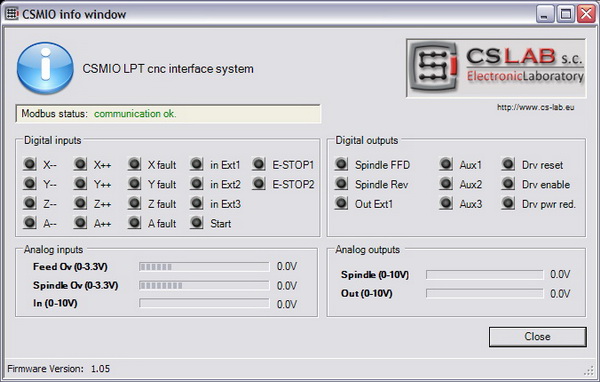Click the E-STOP2 LED indicator
Viewport: 600px width, 382px height.
[259, 183]
